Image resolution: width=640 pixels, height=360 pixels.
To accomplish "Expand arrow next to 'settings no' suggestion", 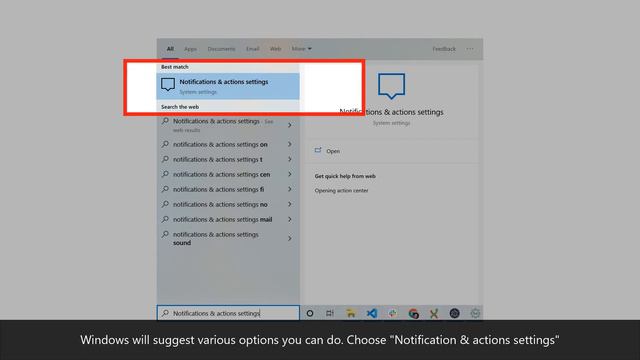I will tap(290, 204).
